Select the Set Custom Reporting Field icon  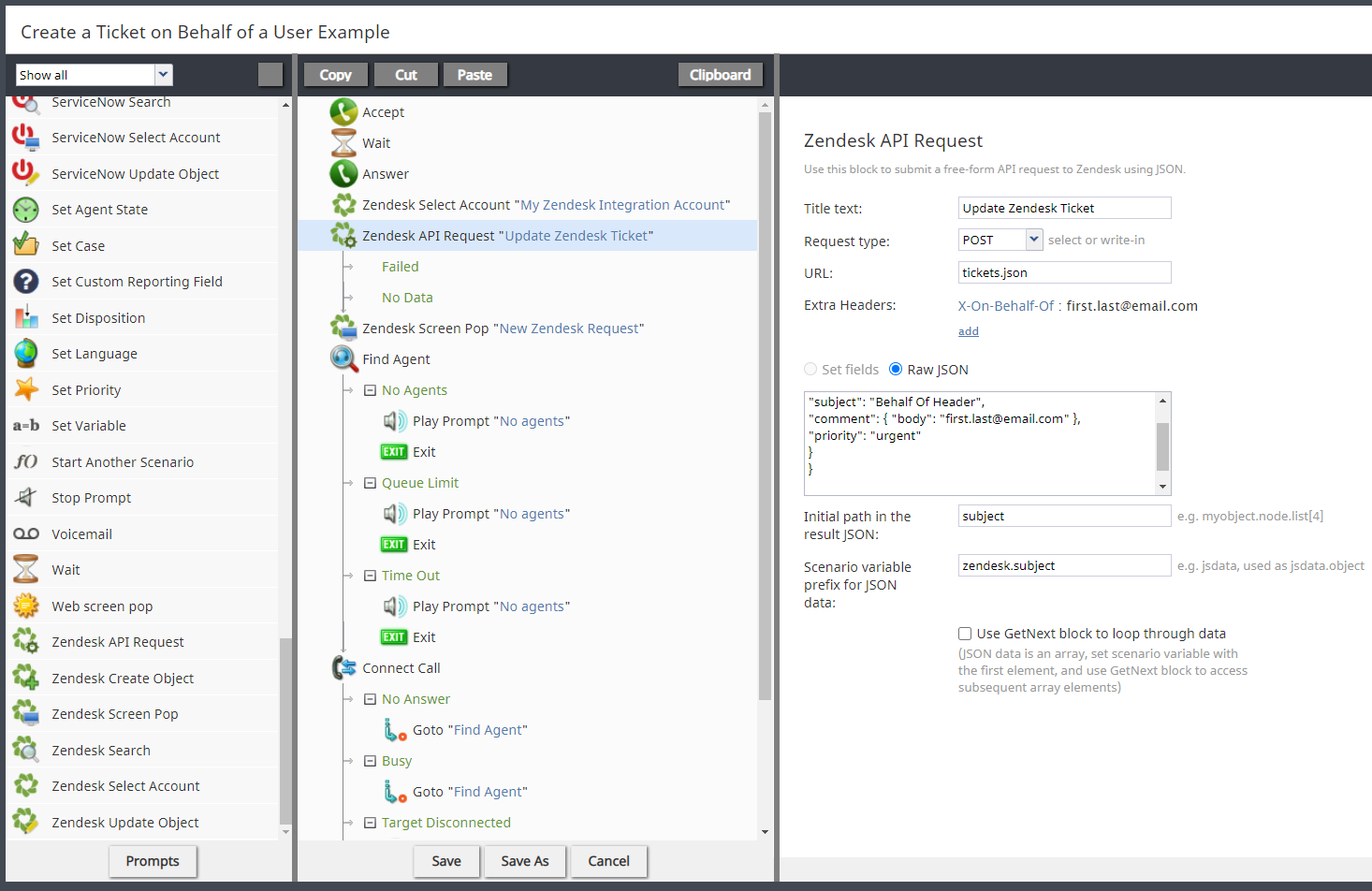25,282
